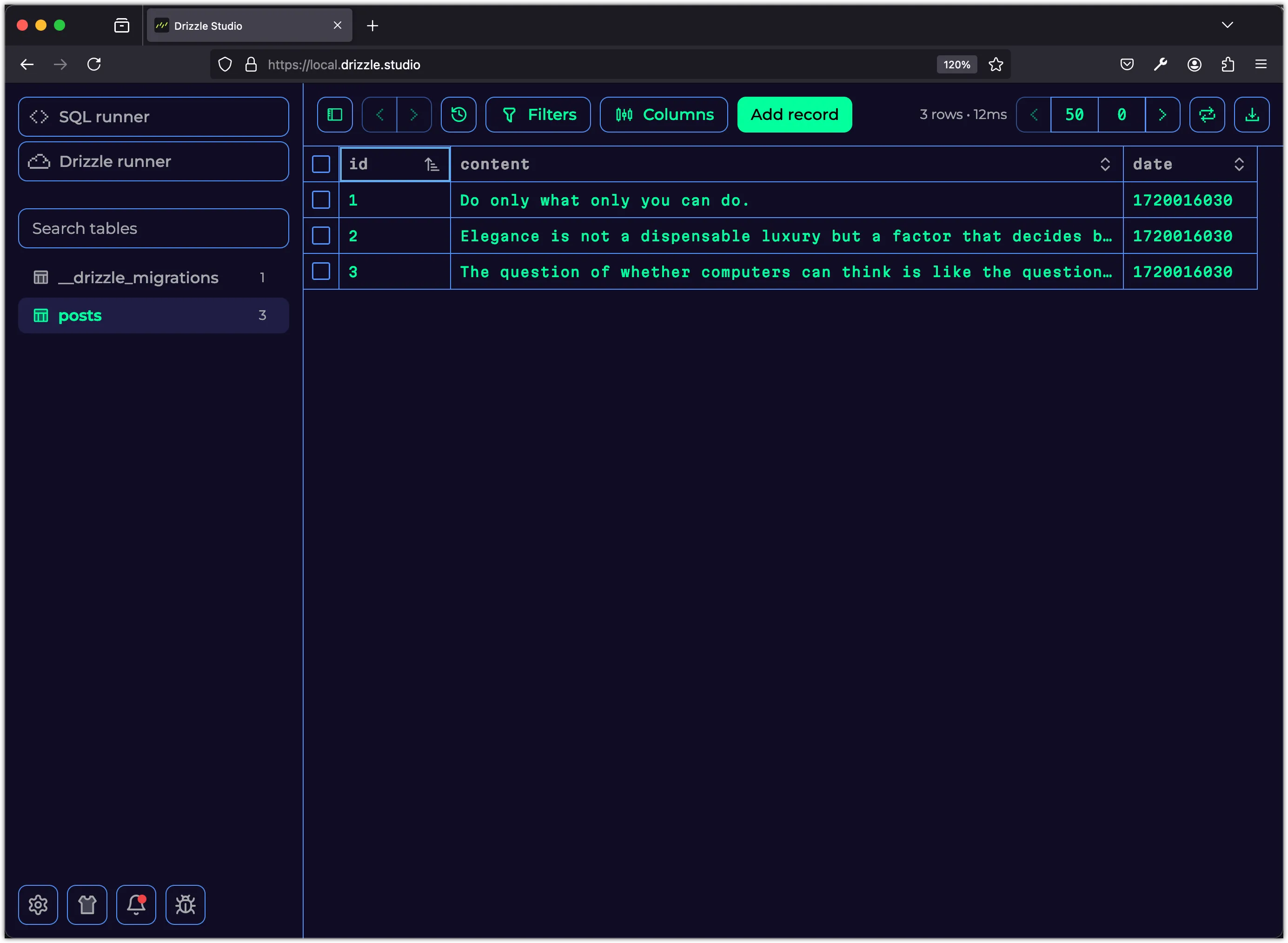Check the row with id 2
The height and width of the screenshot is (943, 1288).
[321, 236]
